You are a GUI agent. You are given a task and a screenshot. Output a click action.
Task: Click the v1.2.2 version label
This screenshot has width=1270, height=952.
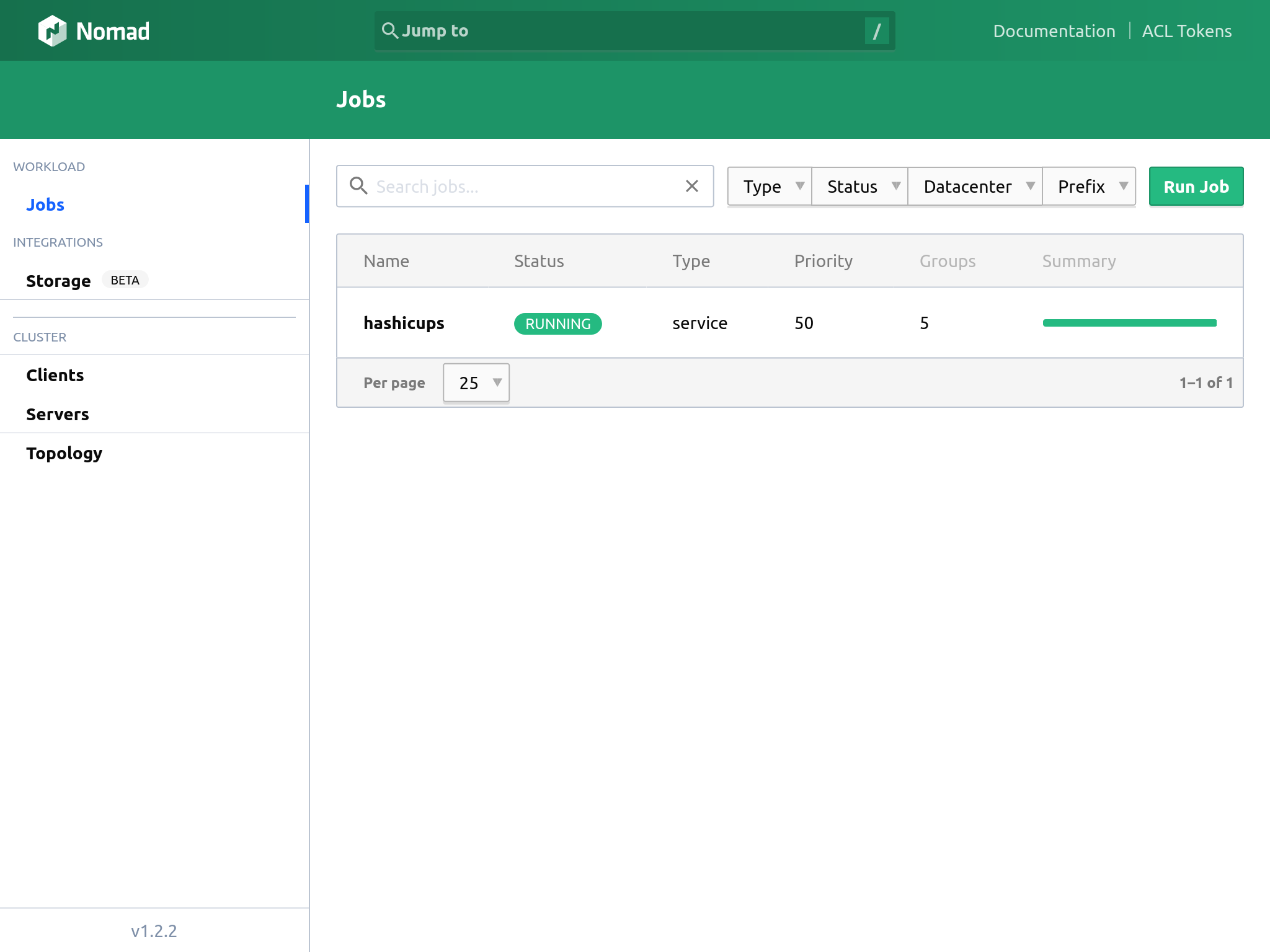[154, 931]
